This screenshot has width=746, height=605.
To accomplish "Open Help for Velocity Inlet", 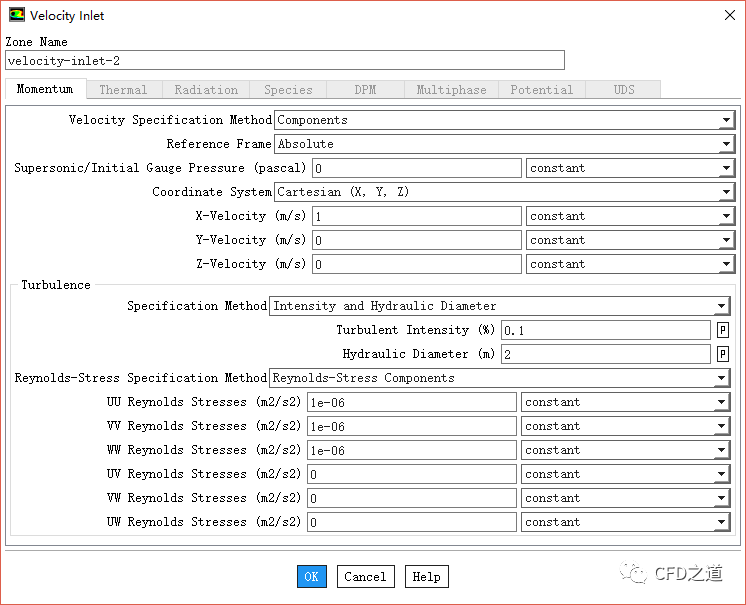I will click(426, 577).
